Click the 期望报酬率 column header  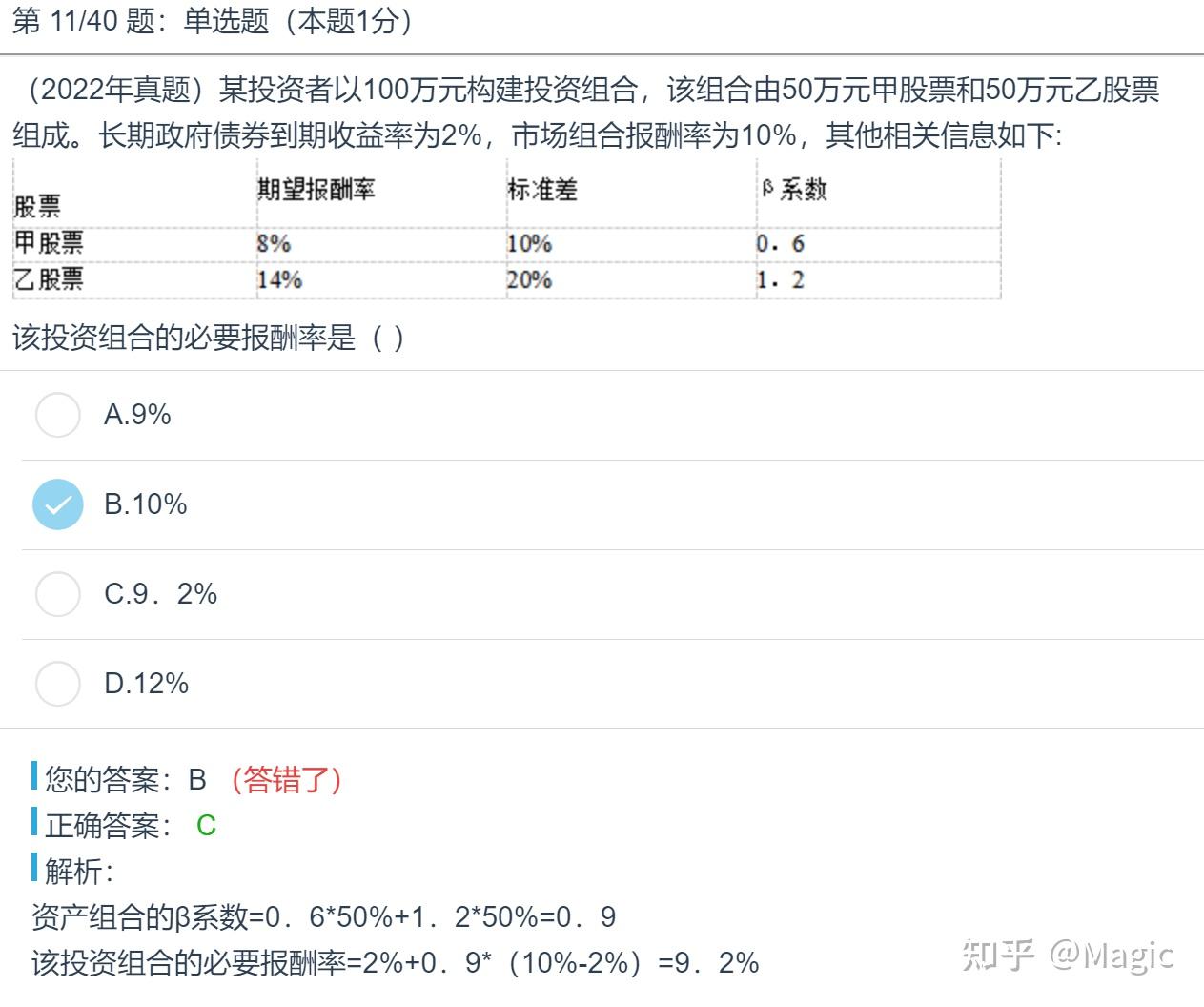pos(318,190)
